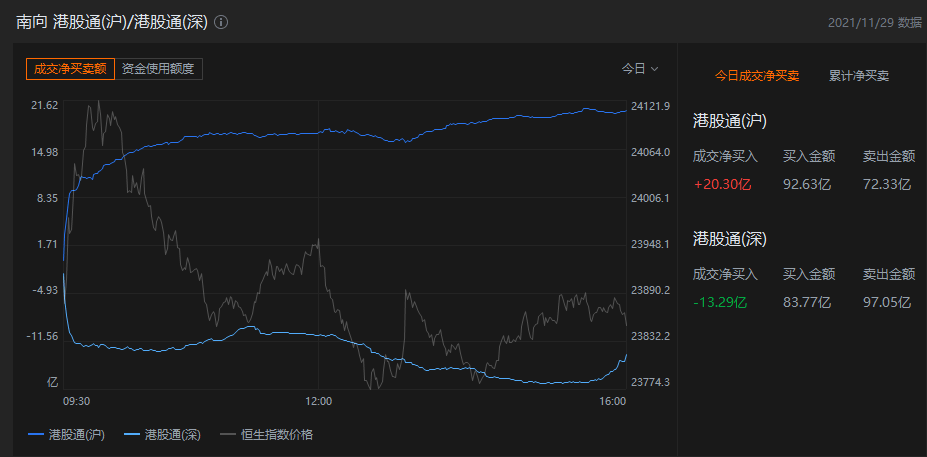Click the 23774.3 right axis value
927x457 pixels.
tap(650, 382)
